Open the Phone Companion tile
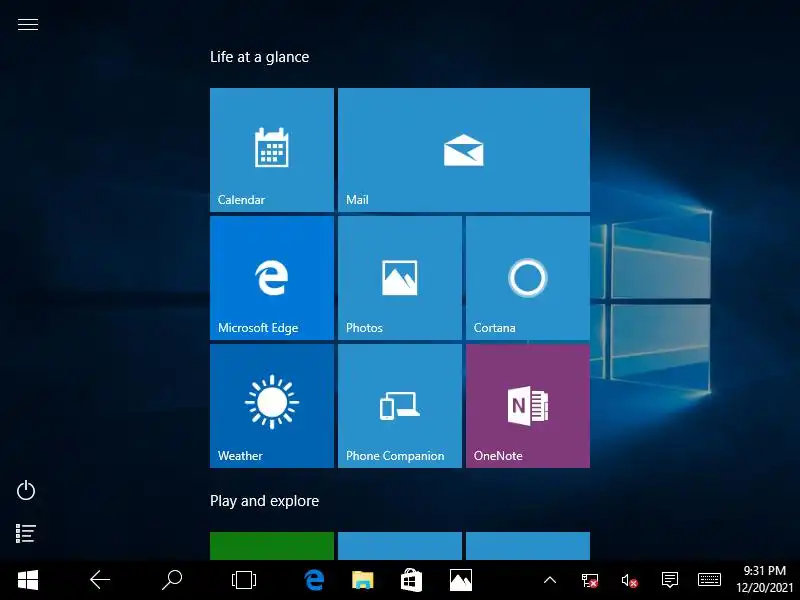Screen dimensions: 800x600 pos(400,406)
